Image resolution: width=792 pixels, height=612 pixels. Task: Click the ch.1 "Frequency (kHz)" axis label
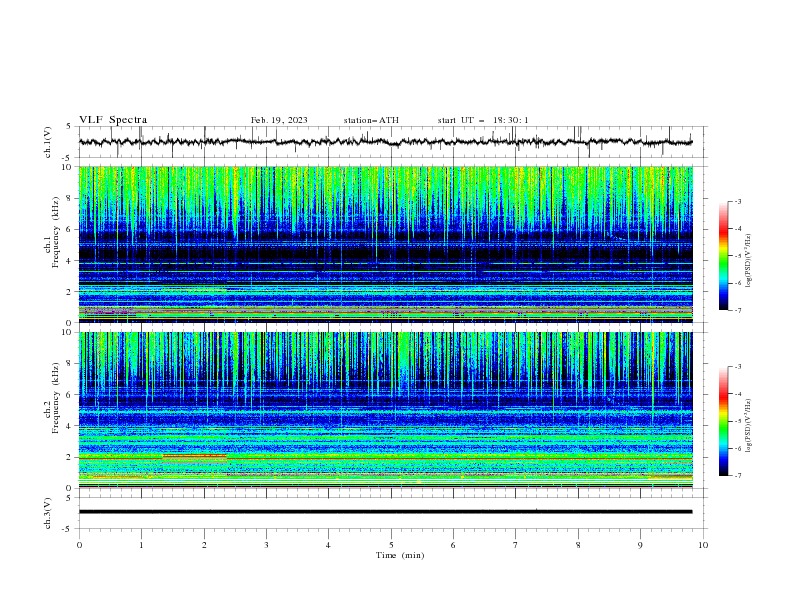click(x=56, y=230)
